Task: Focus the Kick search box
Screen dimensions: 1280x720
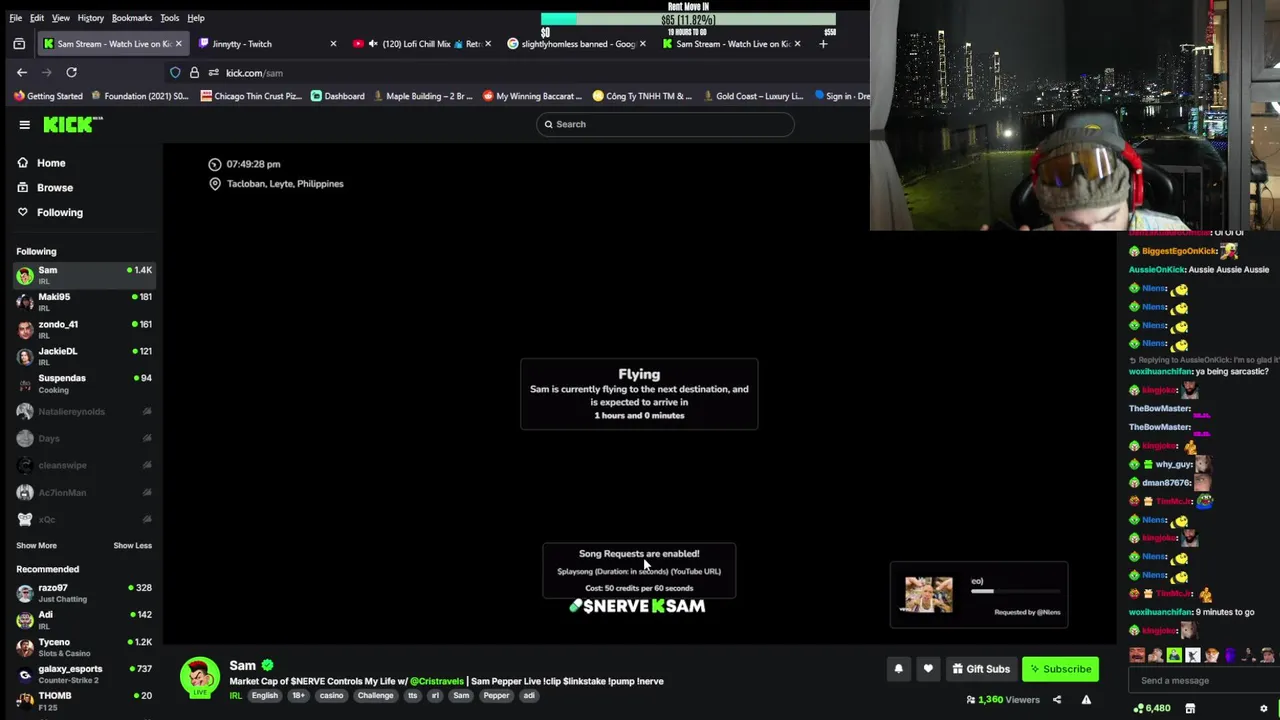Action: click(x=665, y=124)
